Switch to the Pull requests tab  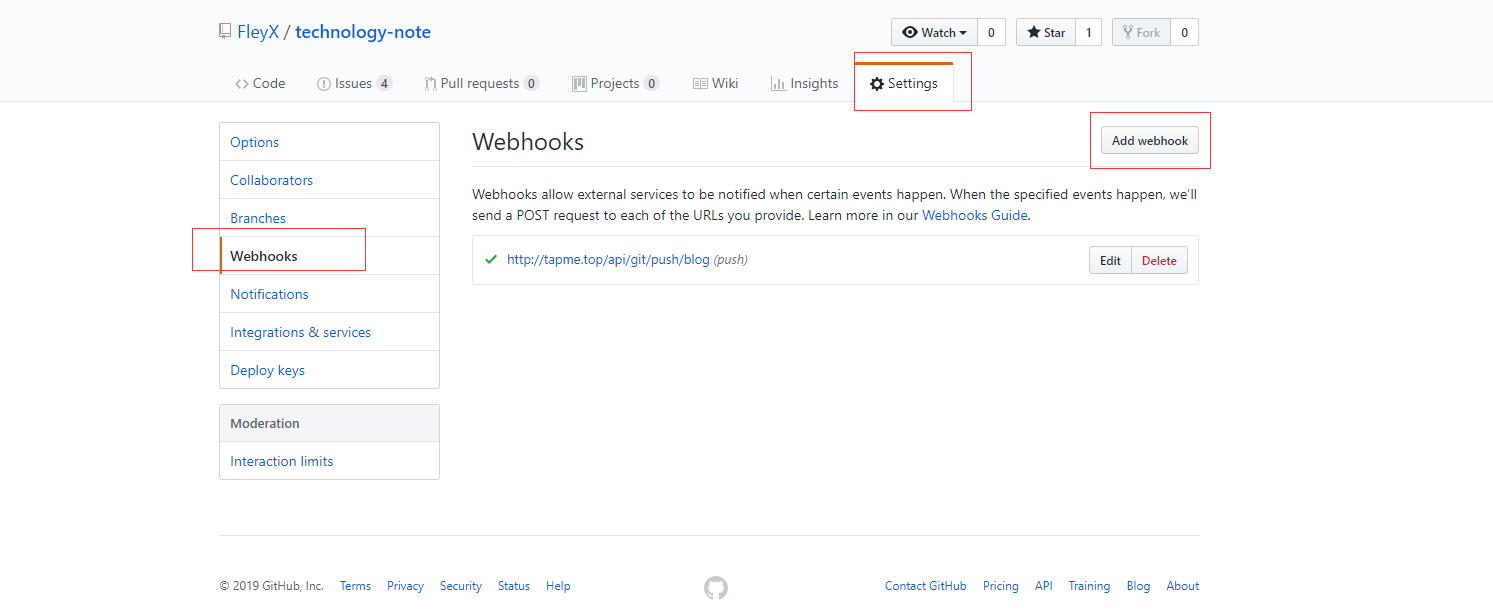coord(481,84)
